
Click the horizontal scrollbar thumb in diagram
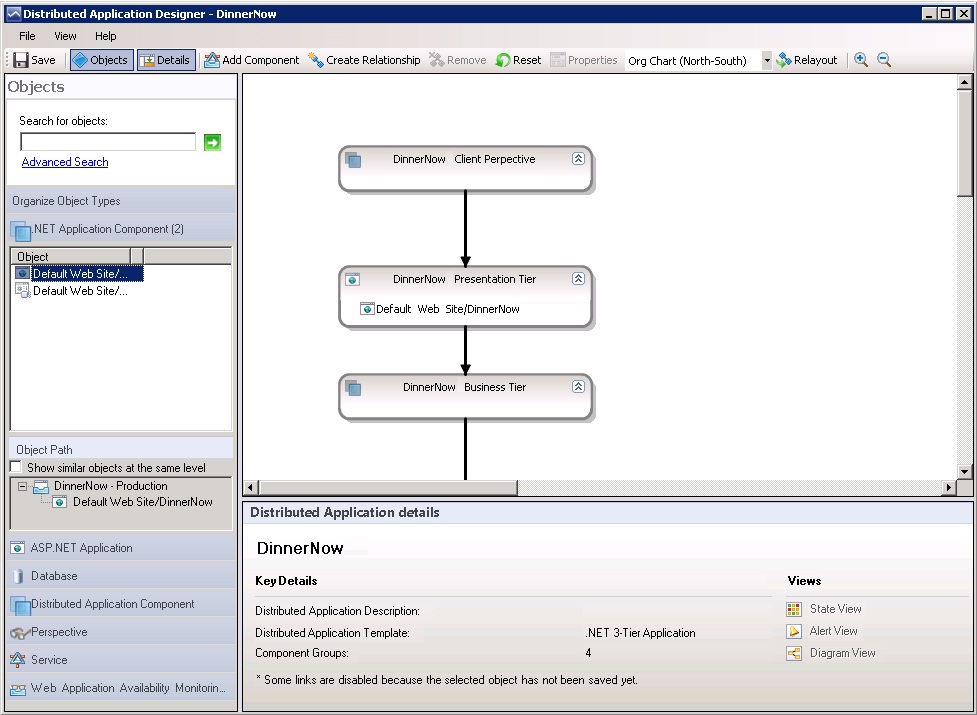coord(388,487)
